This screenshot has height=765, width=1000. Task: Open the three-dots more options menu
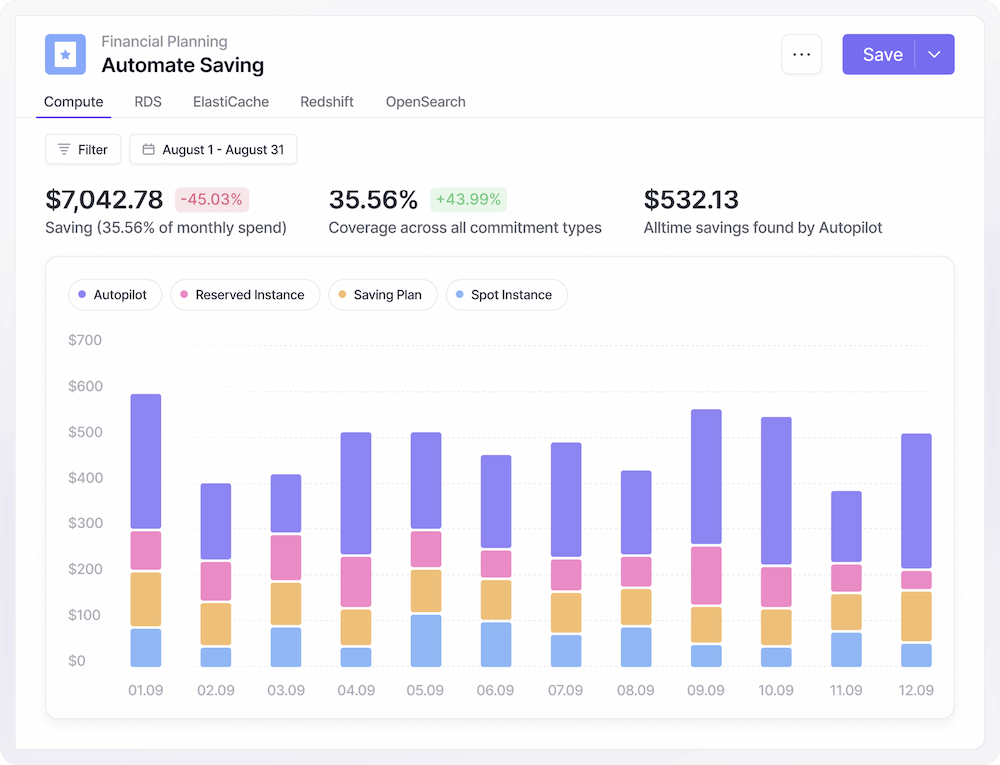point(801,55)
